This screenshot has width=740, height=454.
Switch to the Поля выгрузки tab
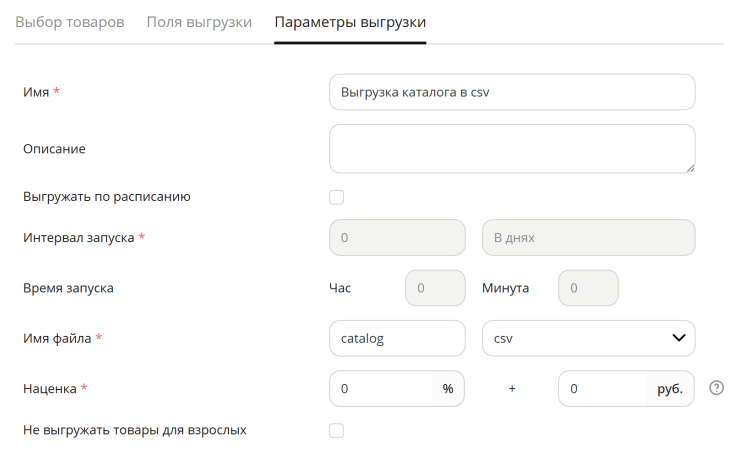click(199, 22)
